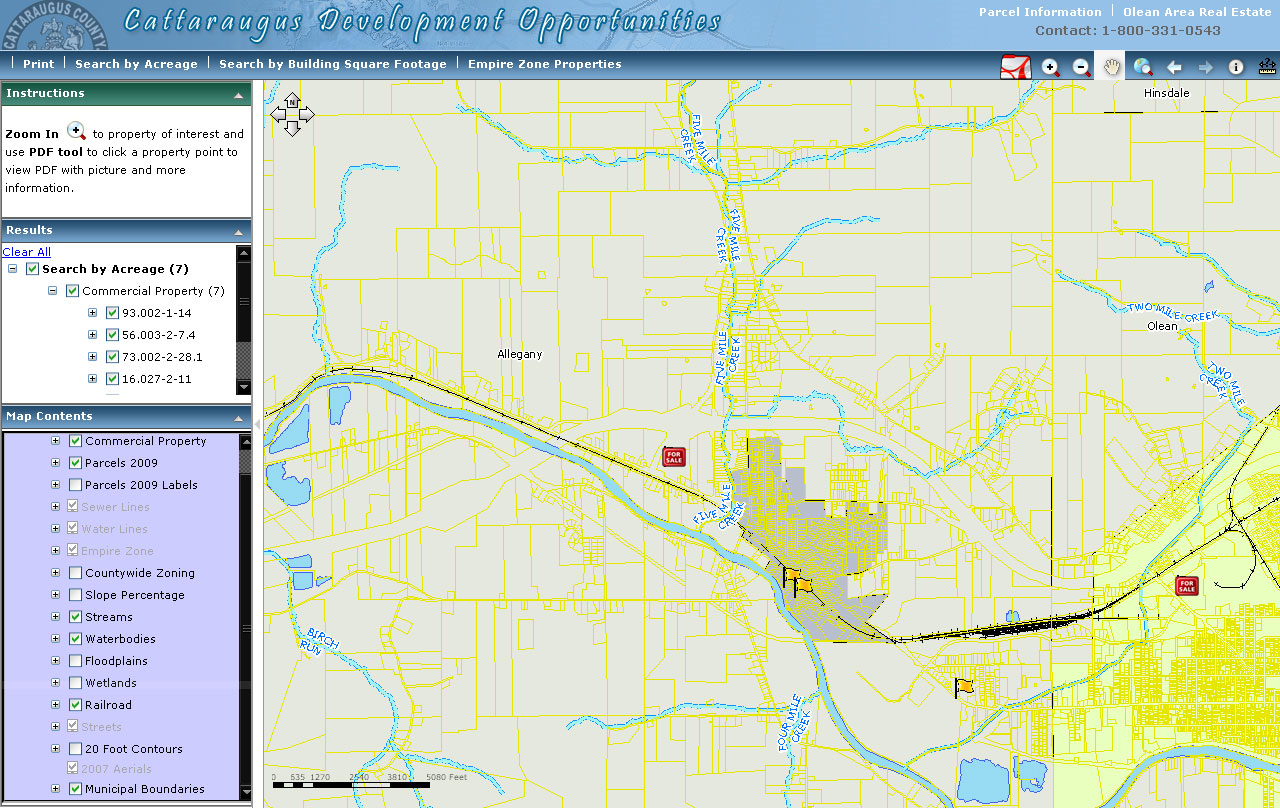Screen dimensions: 1280x808
Task: Turn on the Floodplains layer
Action: (x=76, y=661)
